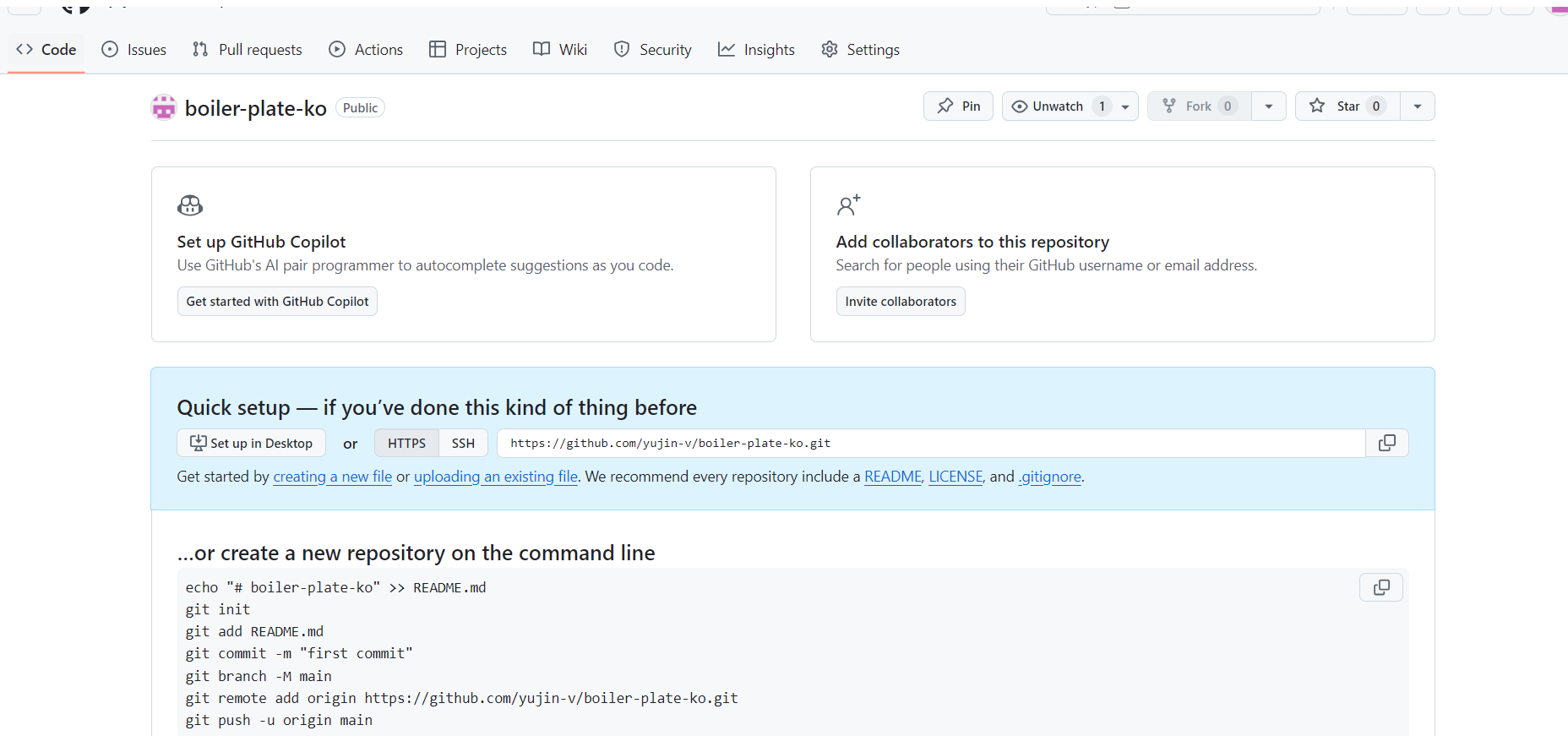Click the 'git branch -M main' line
Image resolution: width=1568 pixels, height=736 pixels.
click(x=259, y=676)
